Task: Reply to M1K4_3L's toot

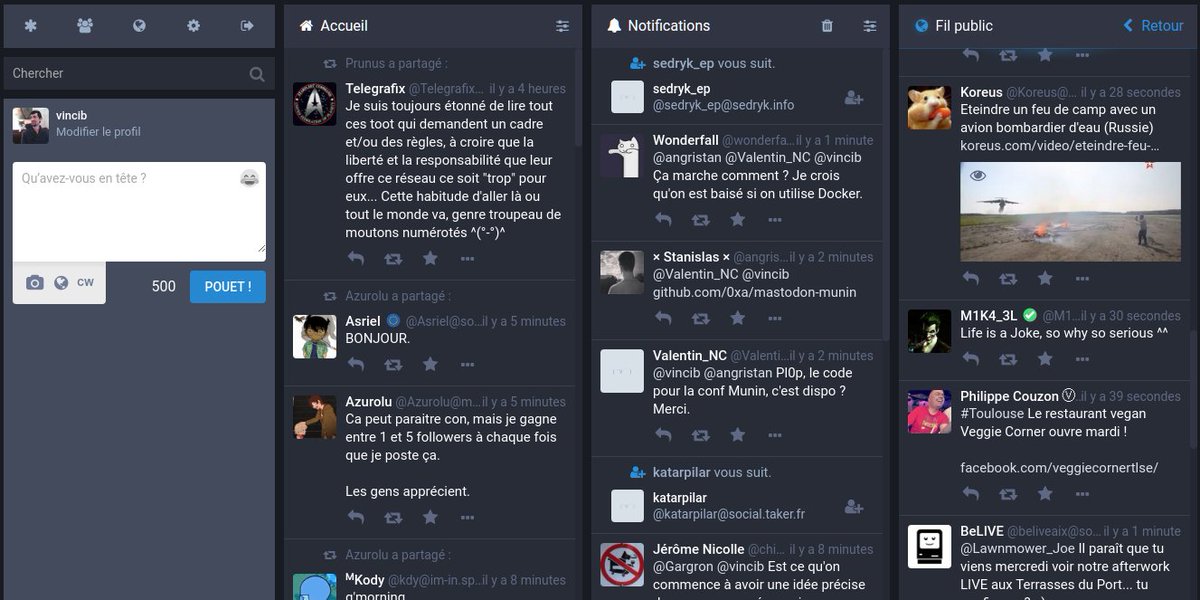Action: [971, 359]
